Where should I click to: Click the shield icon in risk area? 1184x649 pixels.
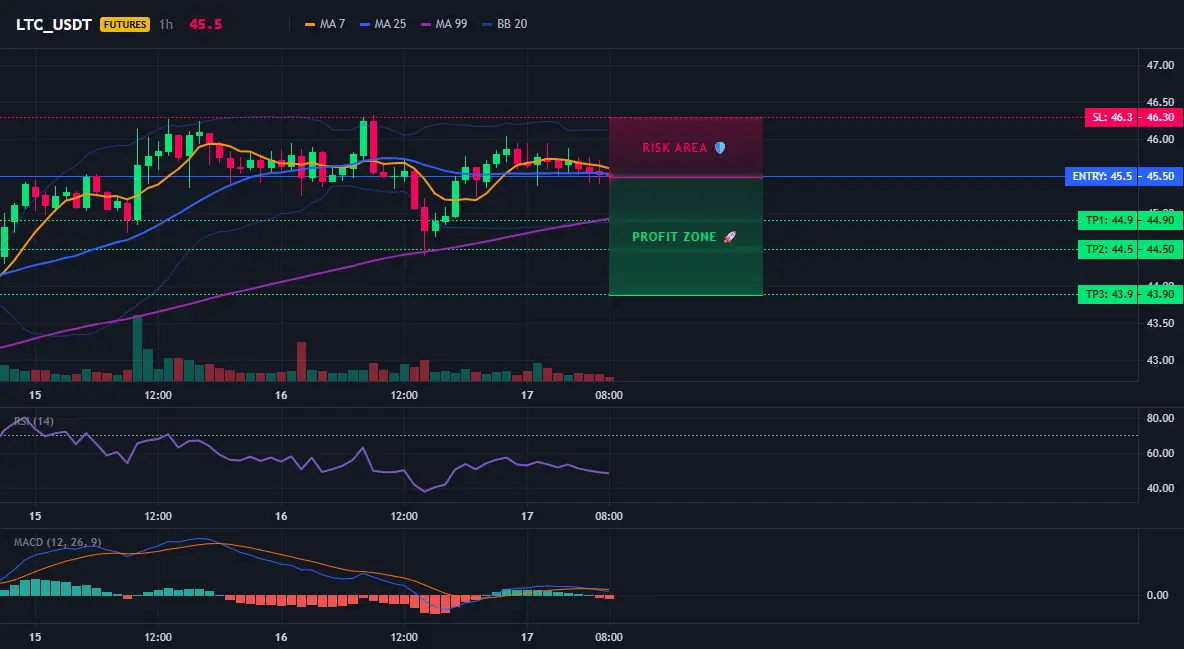(x=720, y=148)
